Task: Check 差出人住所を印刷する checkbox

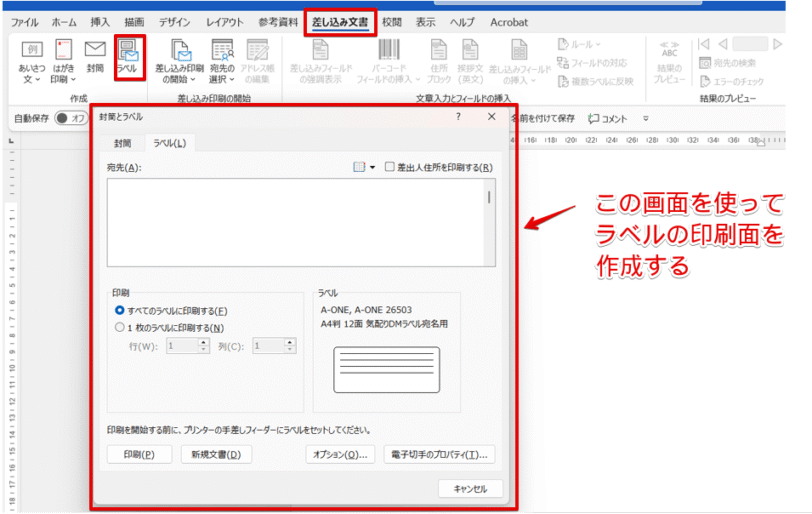Action: coord(389,167)
